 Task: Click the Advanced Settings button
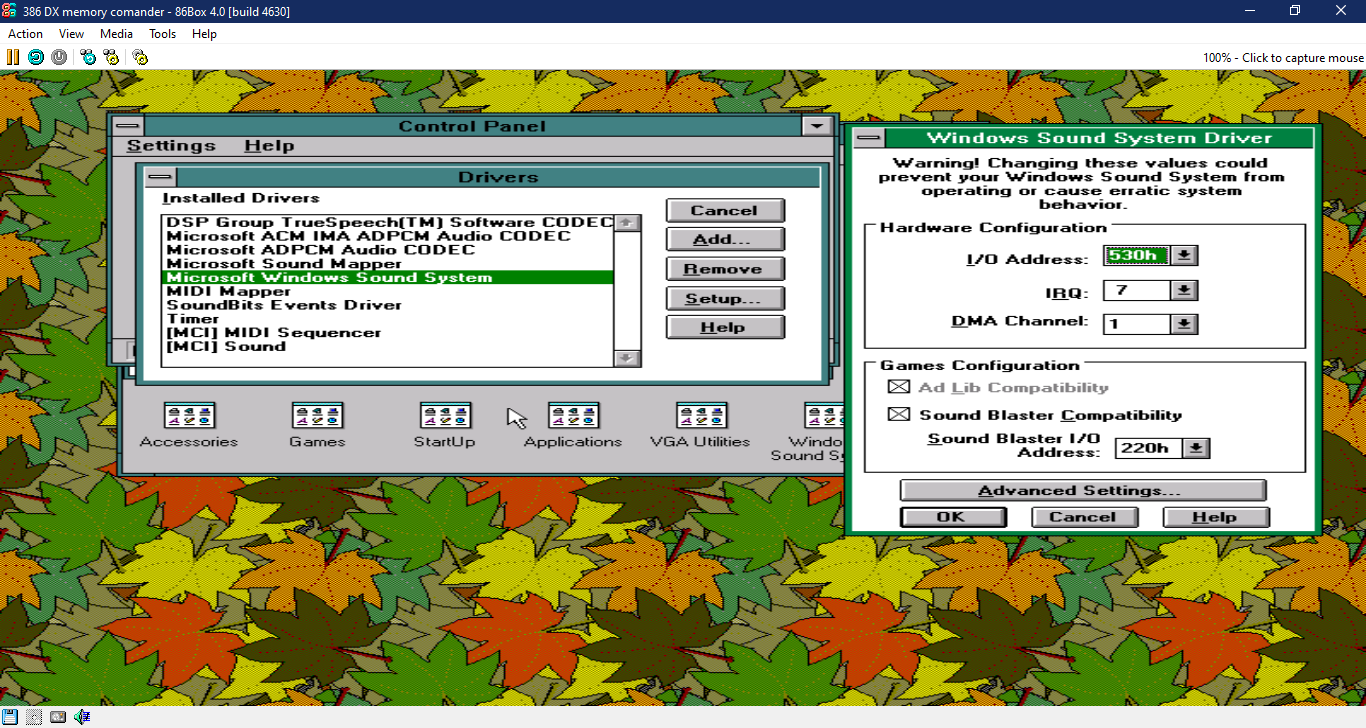1083,490
